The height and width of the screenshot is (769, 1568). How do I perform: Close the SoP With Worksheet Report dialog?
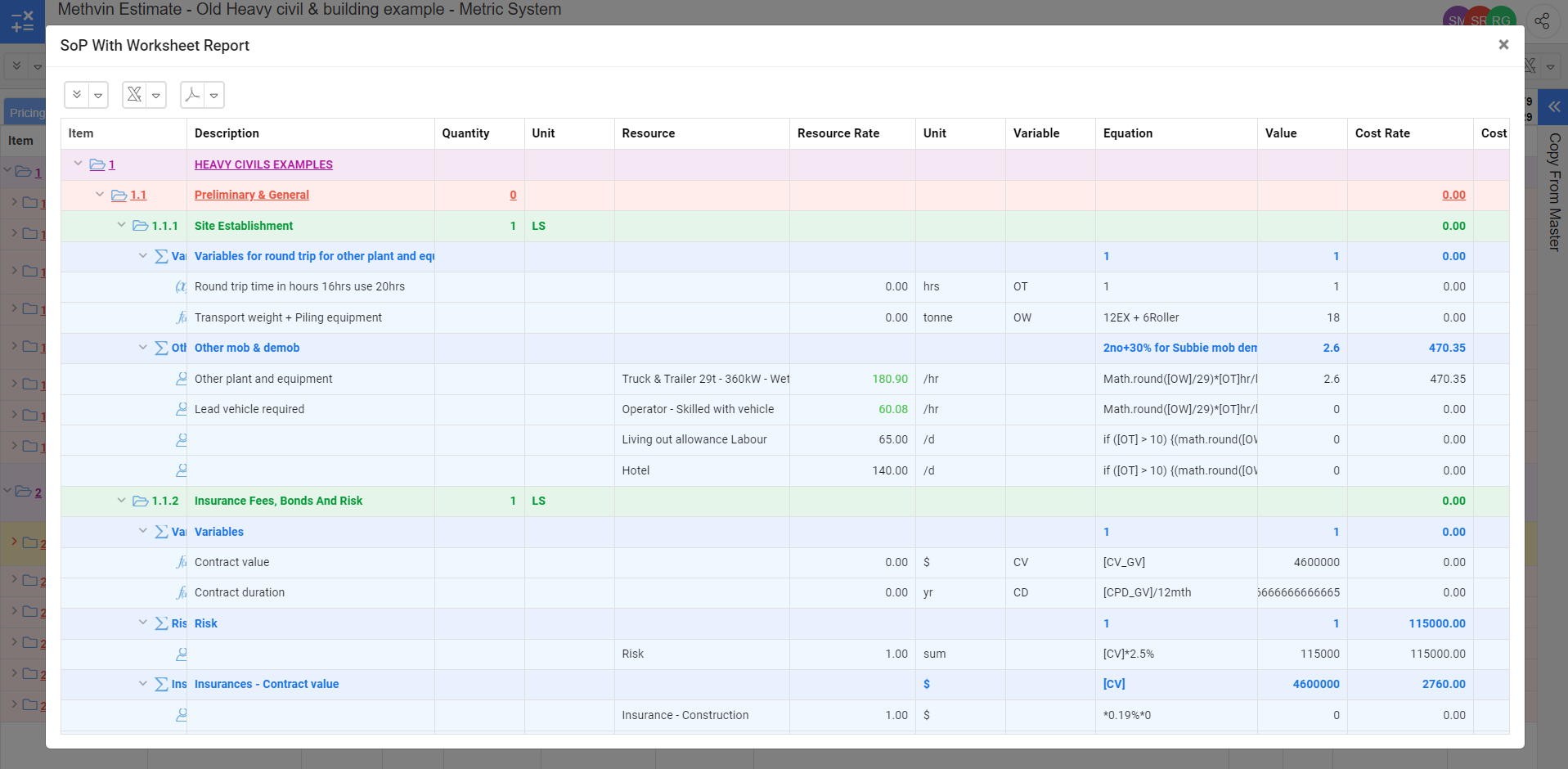click(1503, 45)
